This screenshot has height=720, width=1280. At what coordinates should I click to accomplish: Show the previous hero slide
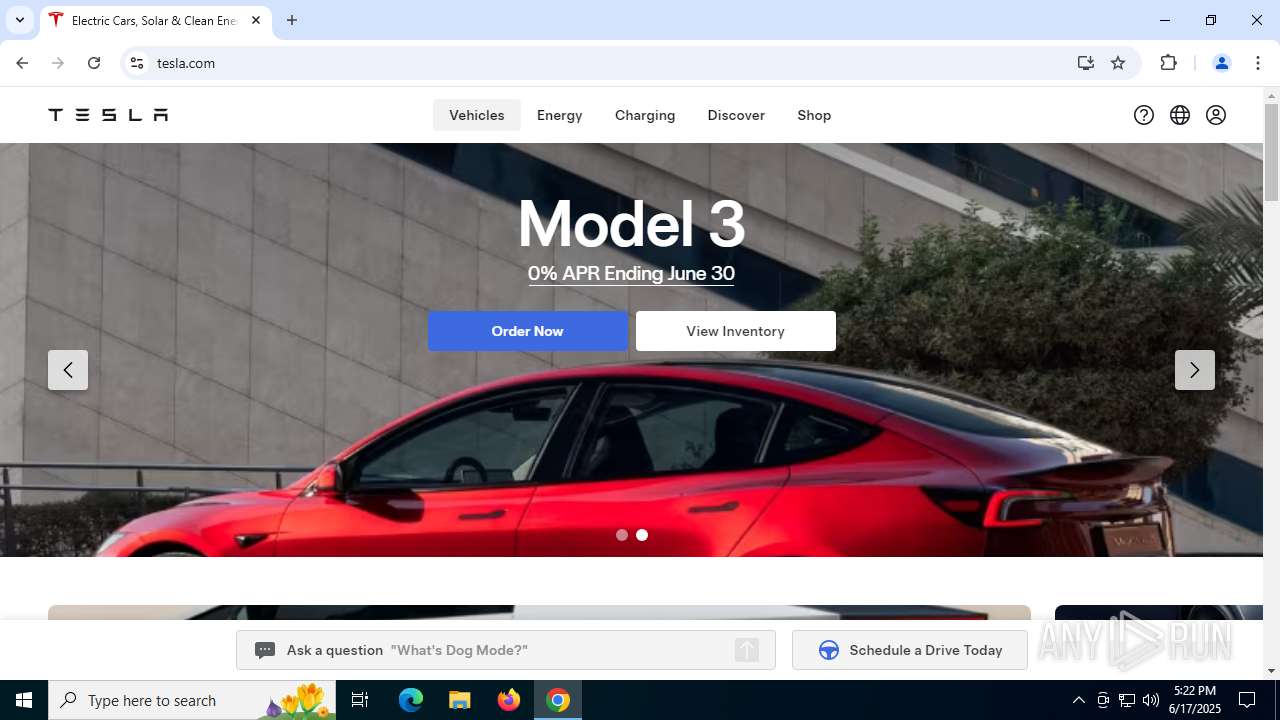pyautogui.click(x=68, y=370)
